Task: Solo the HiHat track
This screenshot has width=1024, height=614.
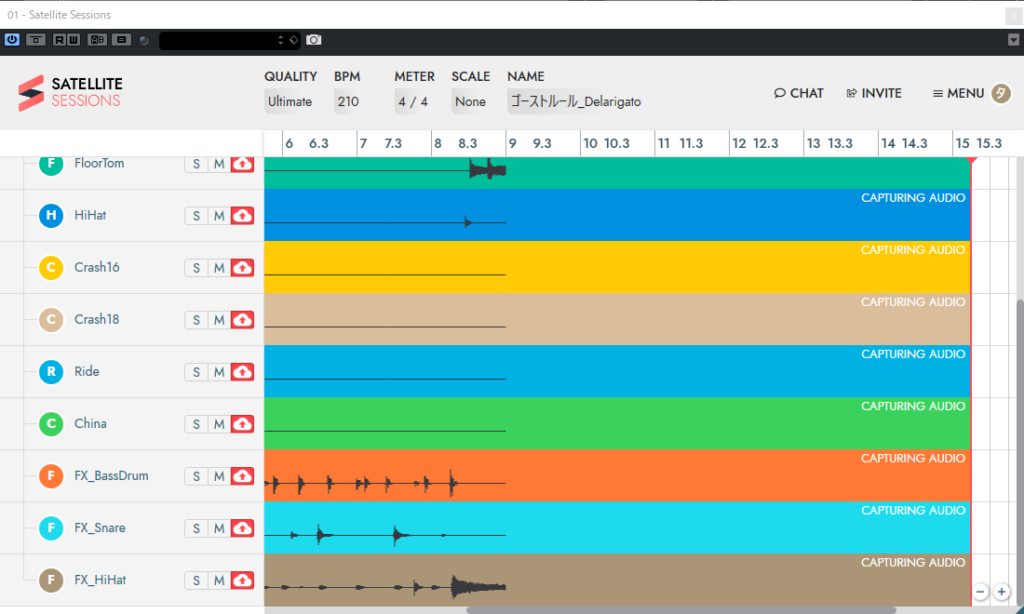Action: point(196,216)
